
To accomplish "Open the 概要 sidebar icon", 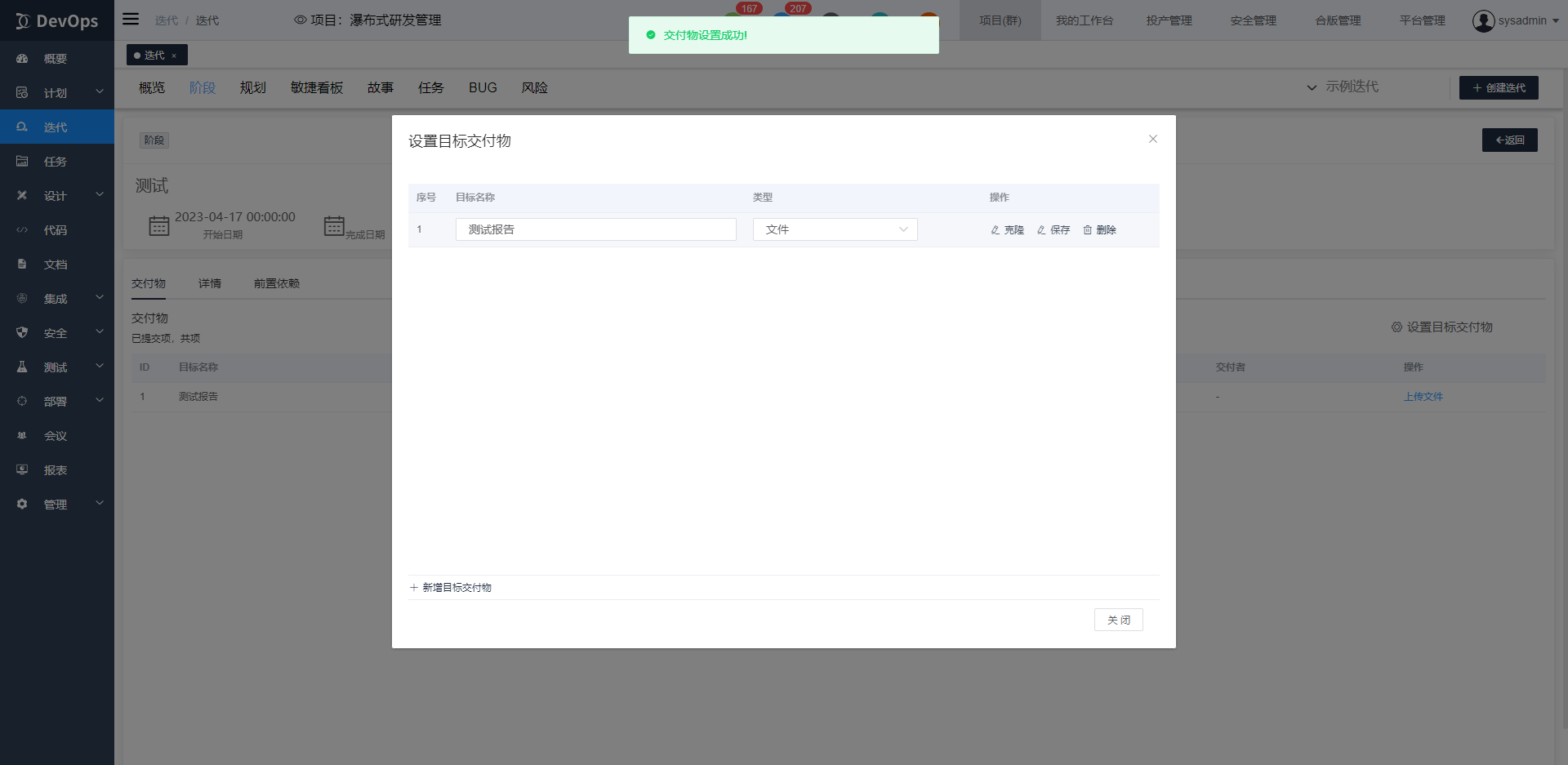I will [22, 59].
